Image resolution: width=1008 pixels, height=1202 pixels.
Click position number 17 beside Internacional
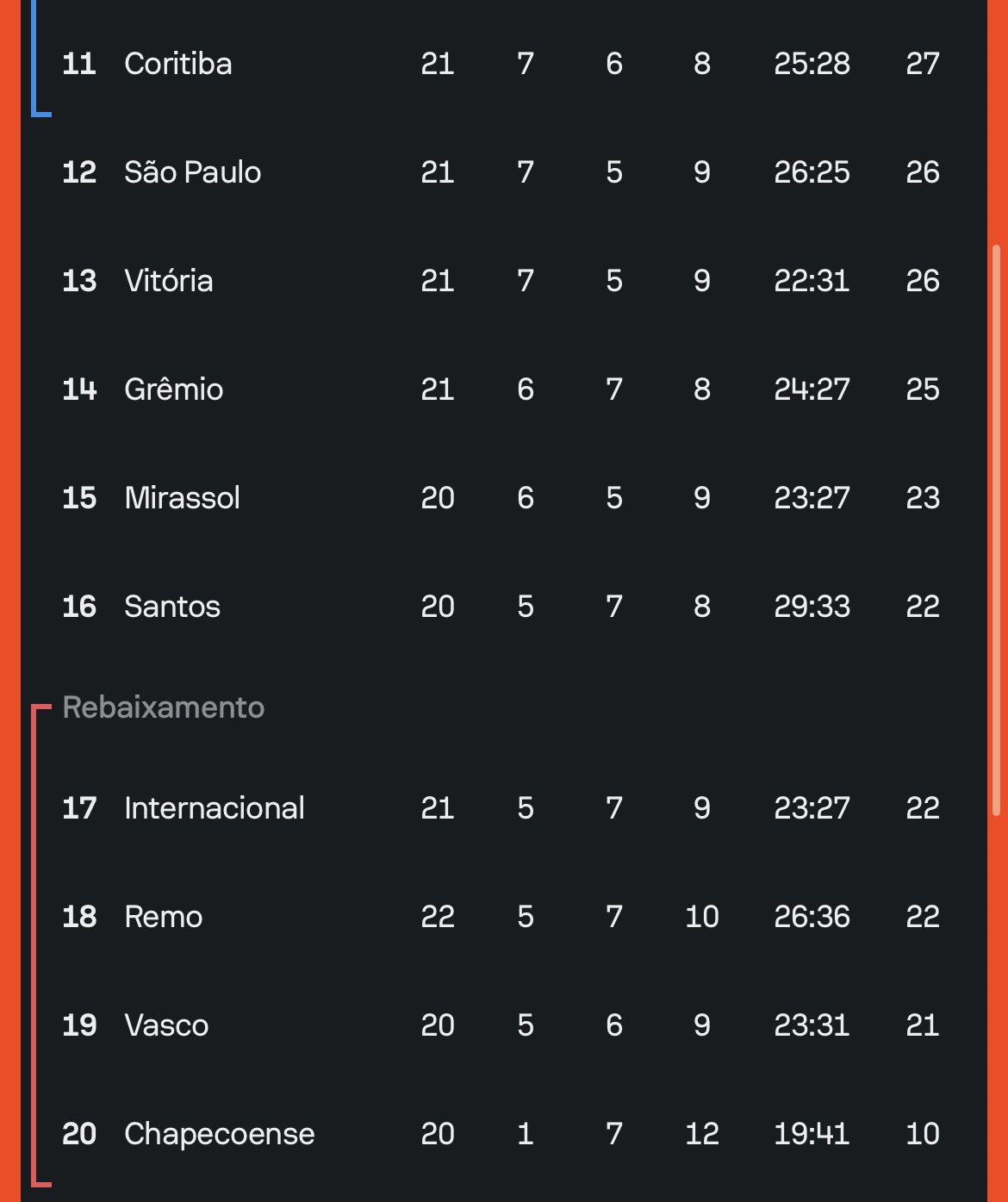click(x=79, y=808)
